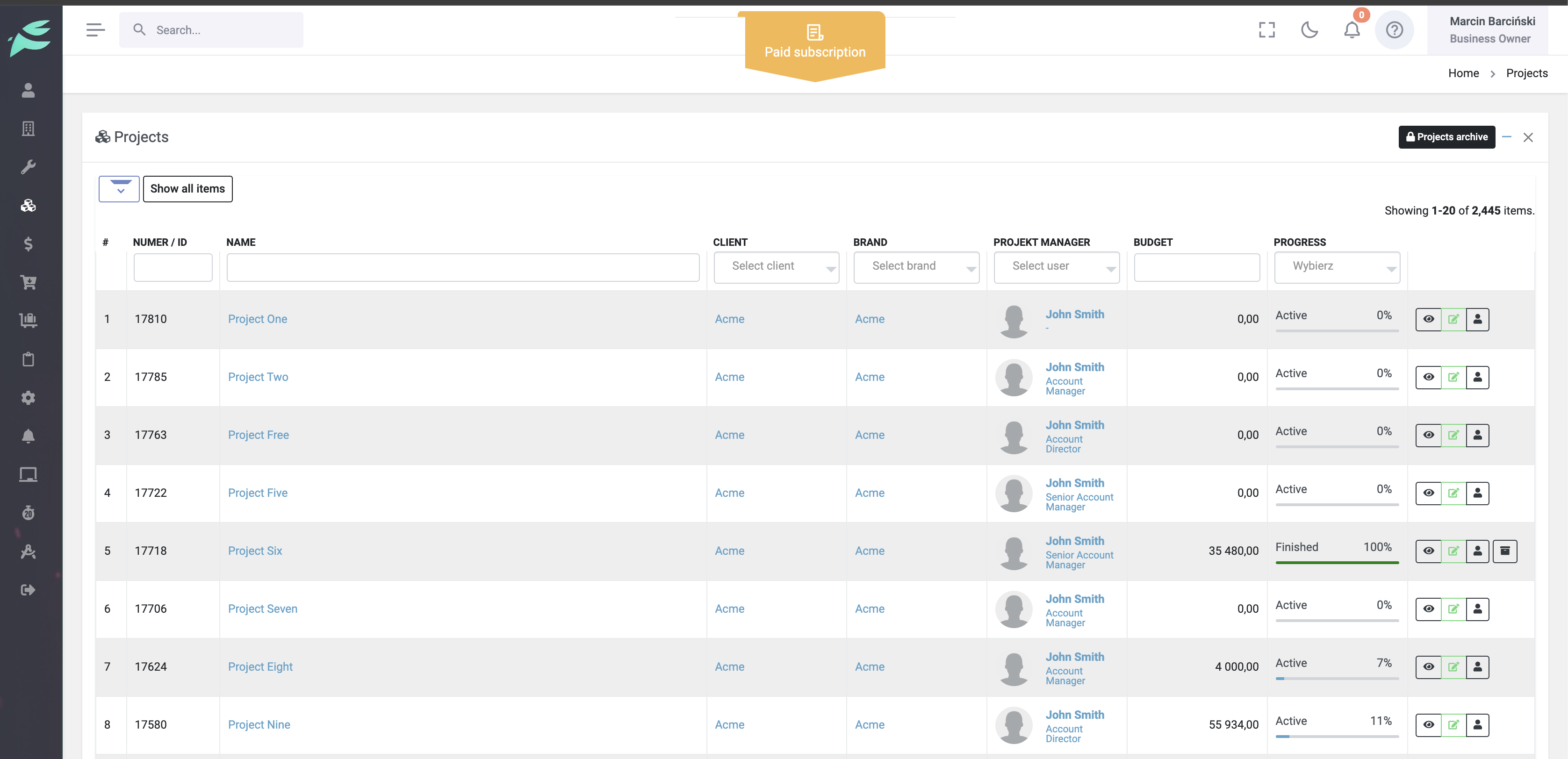Open the Wybierz progress dropdown
Screen dimensions: 1568x759
1337,267
